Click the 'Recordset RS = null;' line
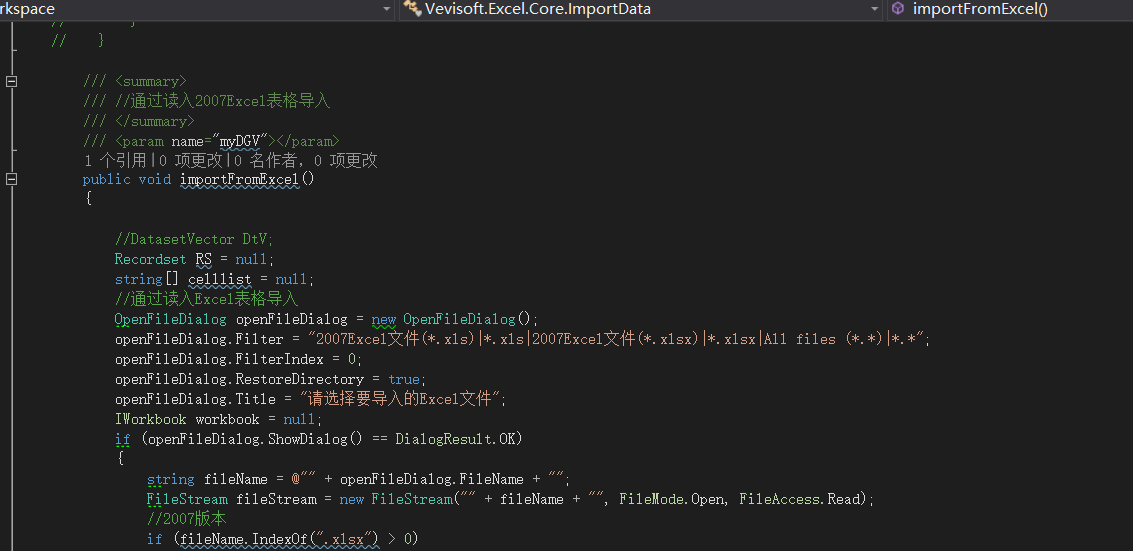The height and width of the screenshot is (551, 1133). tap(194, 259)
